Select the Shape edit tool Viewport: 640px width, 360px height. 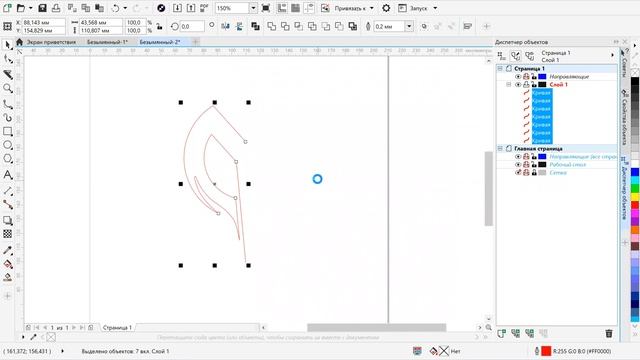point(7,60)
